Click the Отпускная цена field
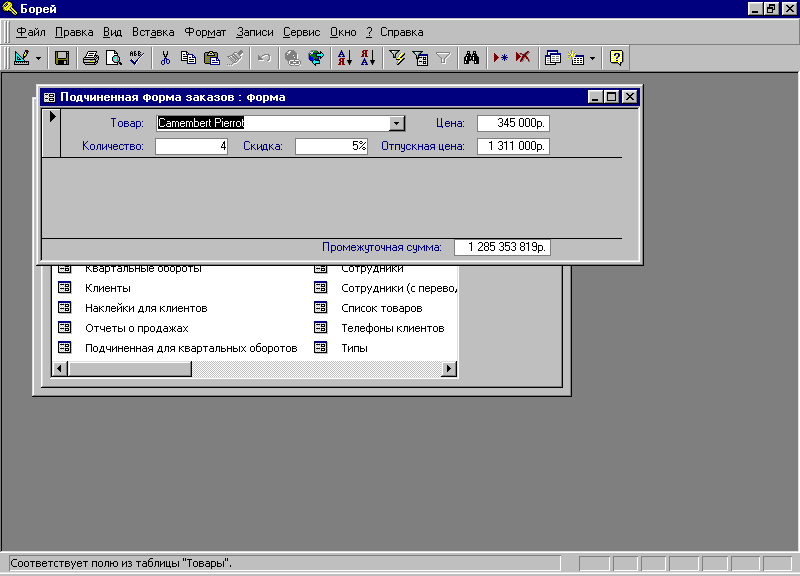The image size is (800, 576). pos(513,146)
